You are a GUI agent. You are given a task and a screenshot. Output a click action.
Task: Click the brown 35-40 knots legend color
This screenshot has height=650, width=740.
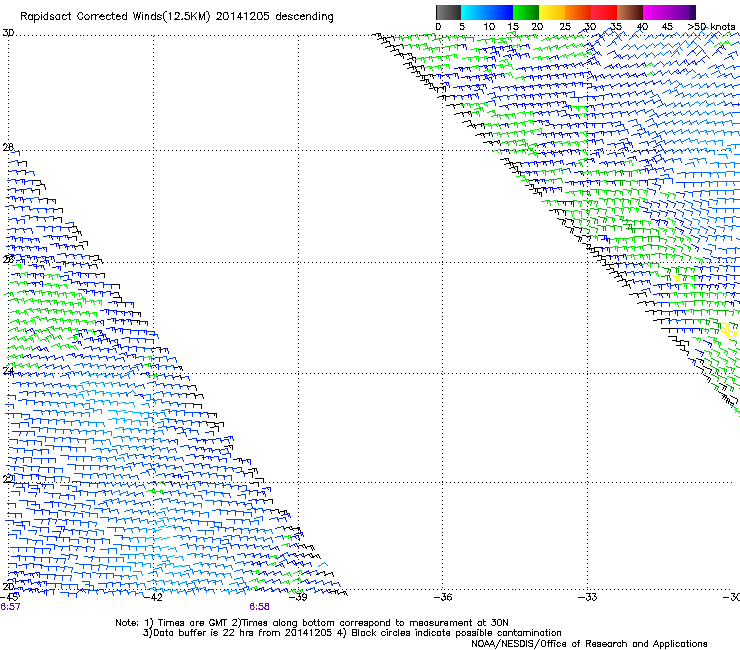tap(630, 12)
